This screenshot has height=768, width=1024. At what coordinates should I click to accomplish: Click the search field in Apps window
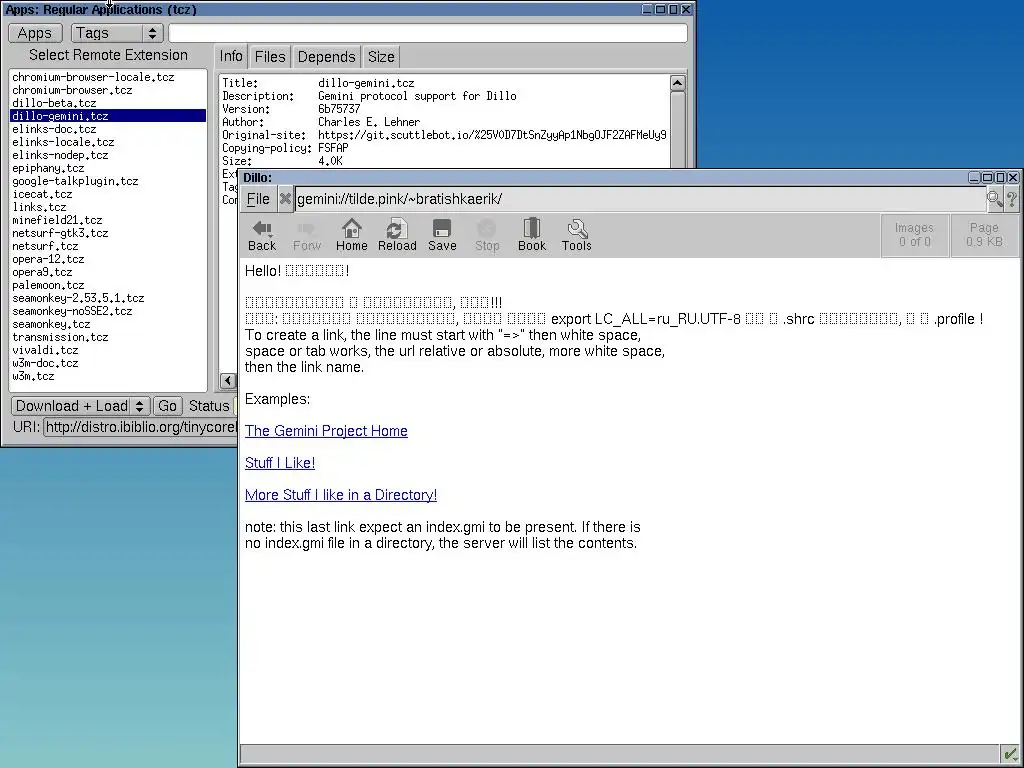428,33
